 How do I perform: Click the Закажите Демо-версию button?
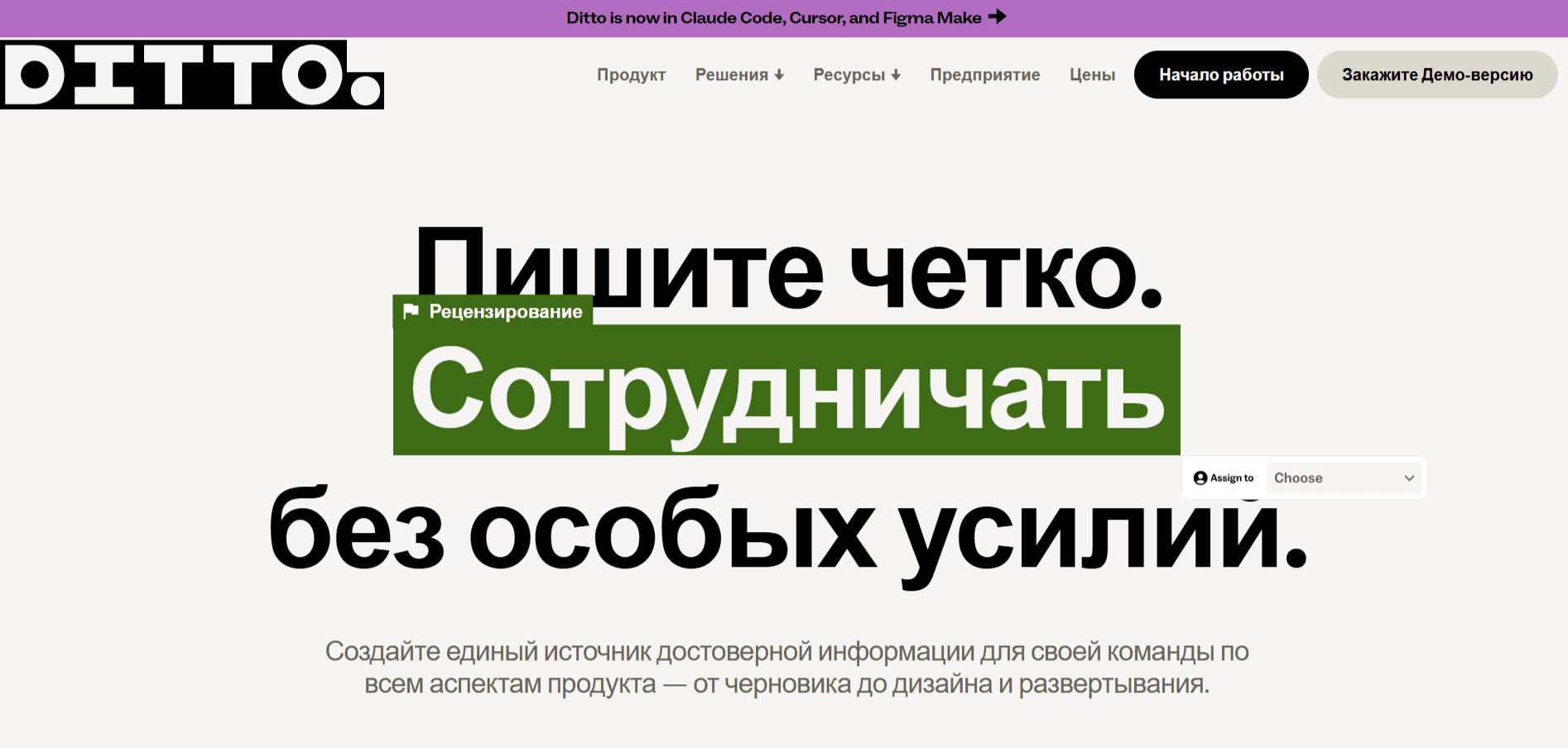click(1436, 74)
